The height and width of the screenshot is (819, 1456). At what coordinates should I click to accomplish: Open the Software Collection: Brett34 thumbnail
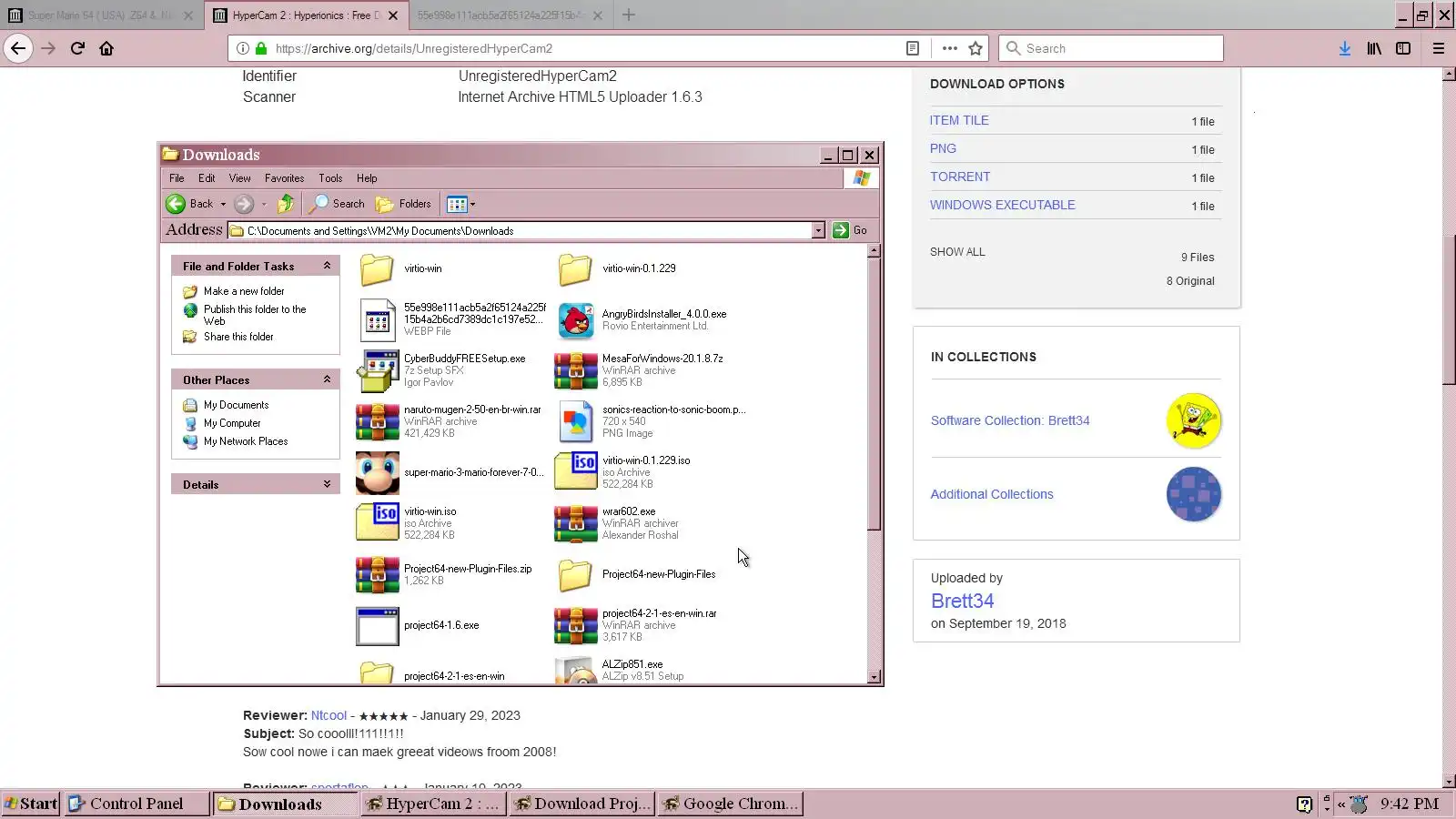coord(1193,420)
